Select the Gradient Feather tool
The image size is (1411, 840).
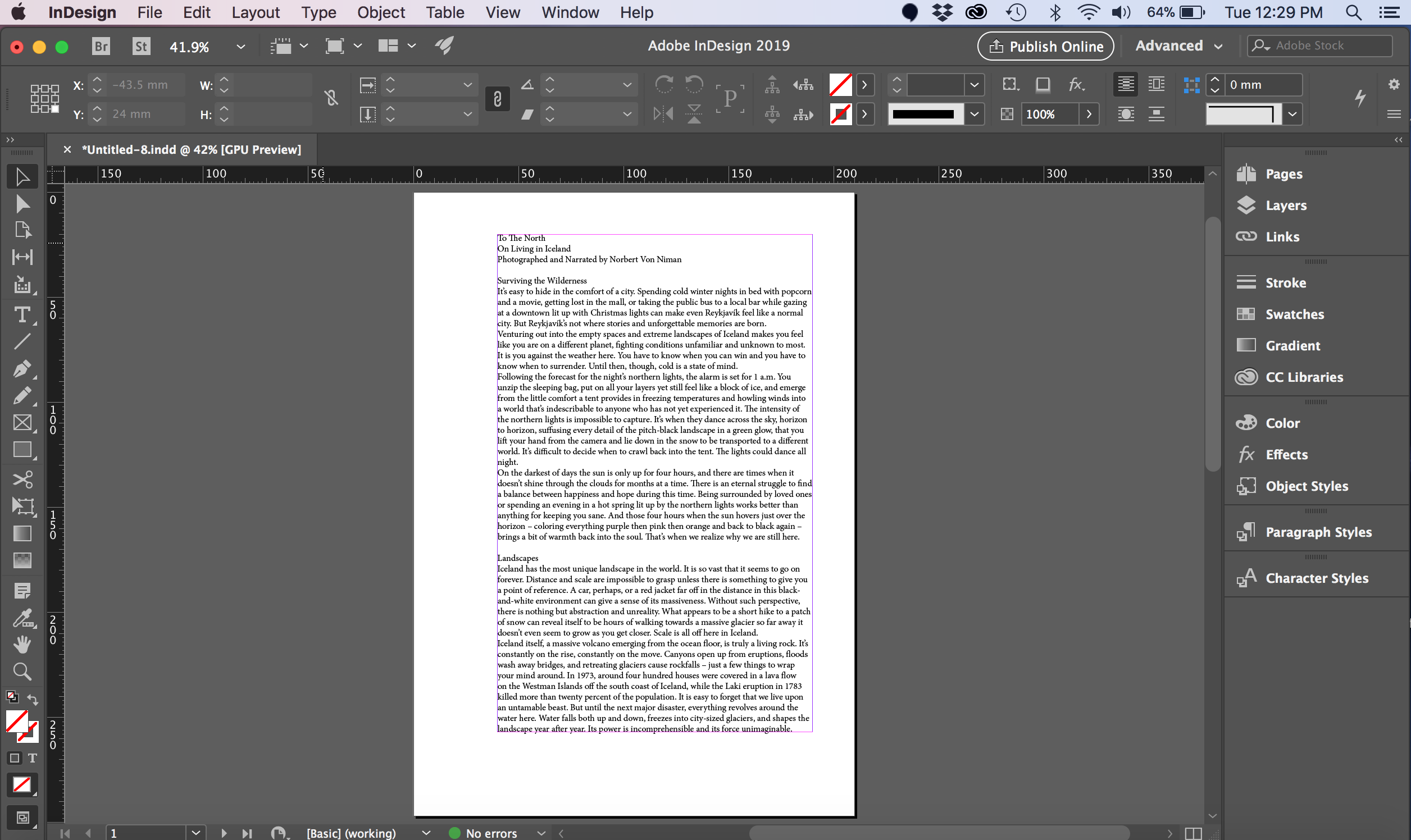[22, 560]
